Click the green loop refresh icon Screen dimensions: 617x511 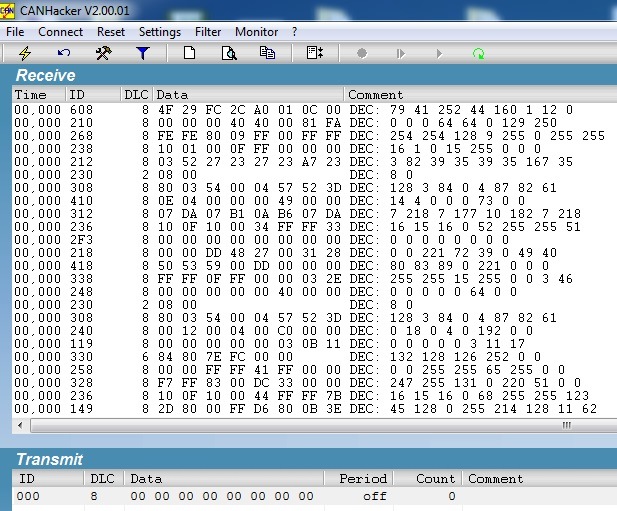(x=478, y=53)
